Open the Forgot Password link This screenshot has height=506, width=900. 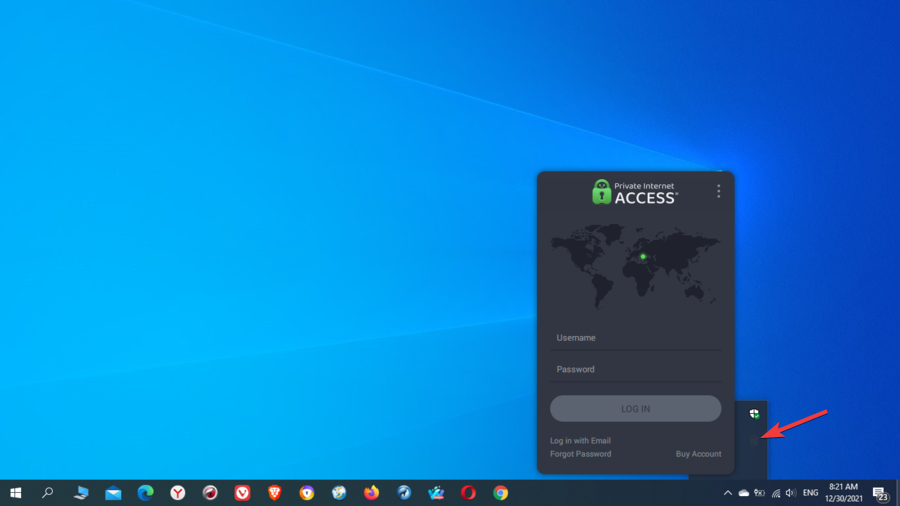point(580,454)
